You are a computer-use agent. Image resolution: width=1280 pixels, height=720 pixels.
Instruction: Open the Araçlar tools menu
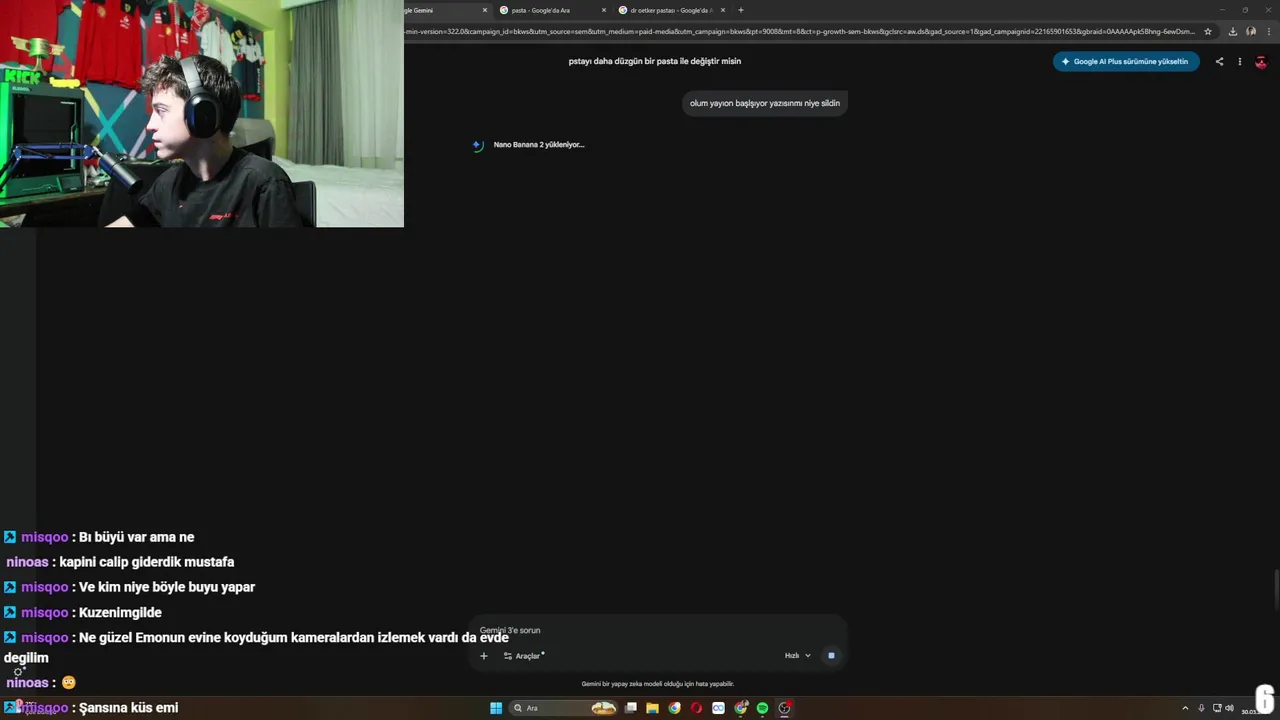(524, 656)
